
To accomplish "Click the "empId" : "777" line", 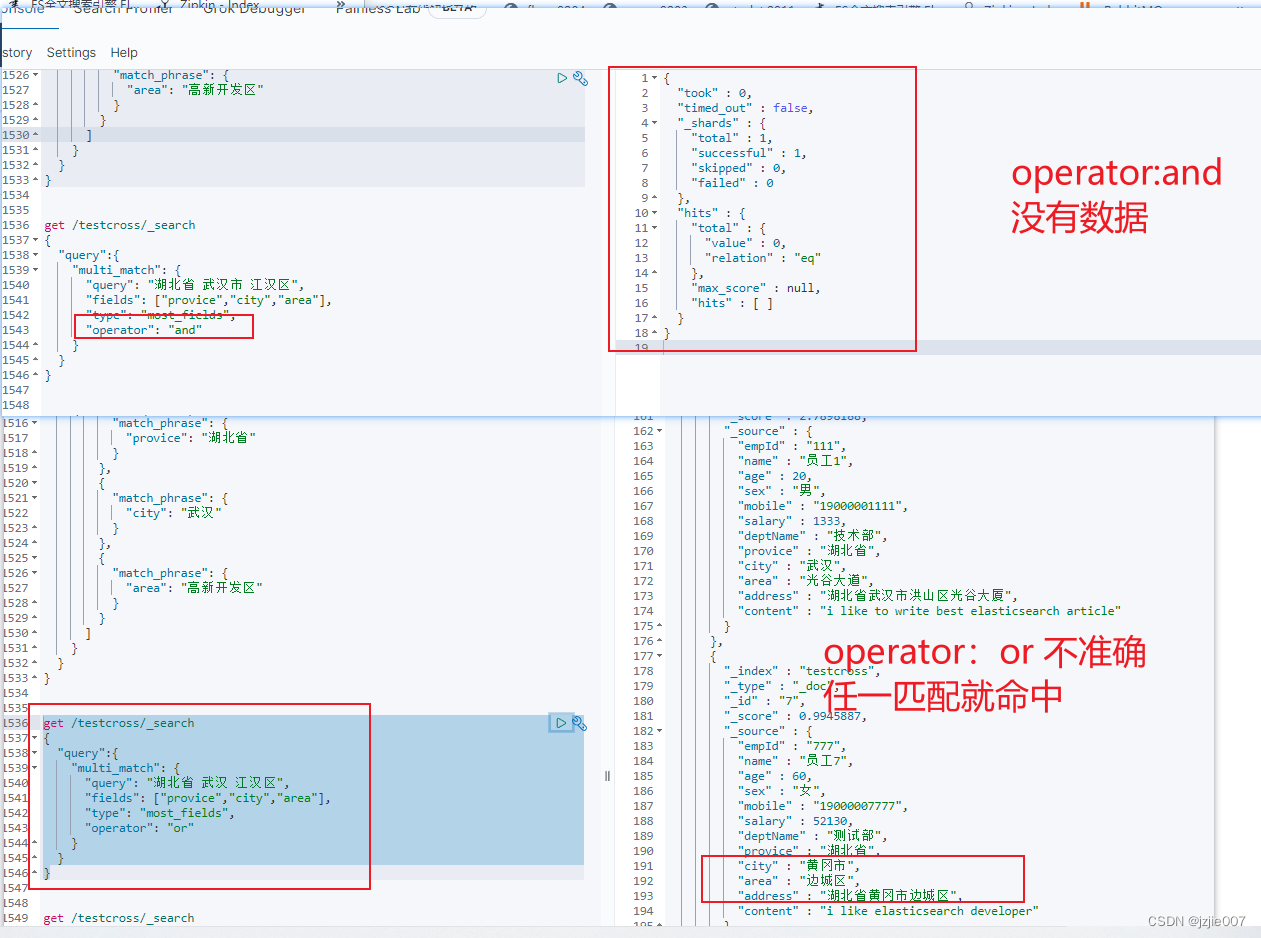I will click(790, 746).
